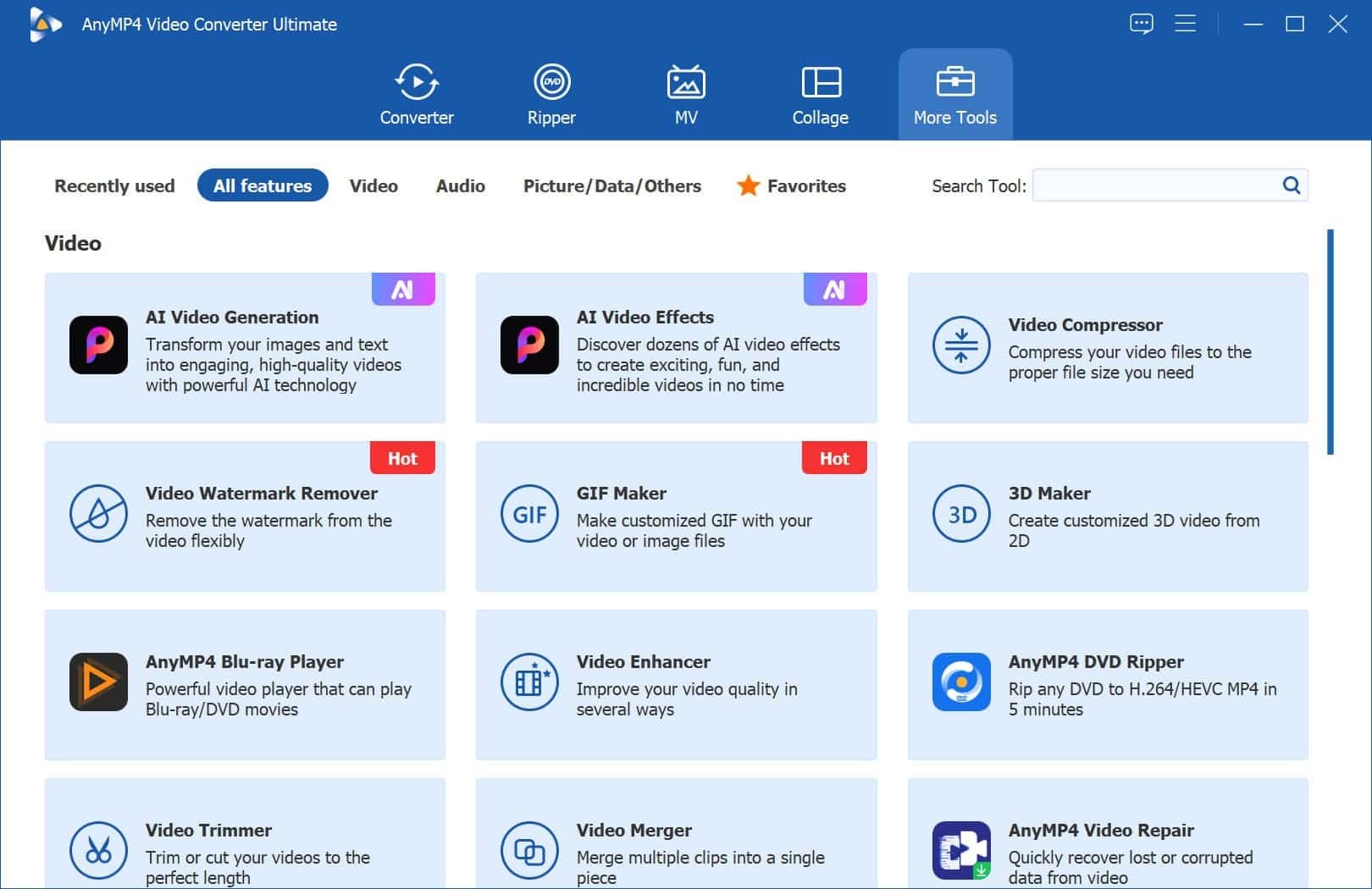Viewport: 1372px width, 889px height.
Task: Click 'AnyMP4 DVD Ripper' title text
Action: tap(1096, 661)
